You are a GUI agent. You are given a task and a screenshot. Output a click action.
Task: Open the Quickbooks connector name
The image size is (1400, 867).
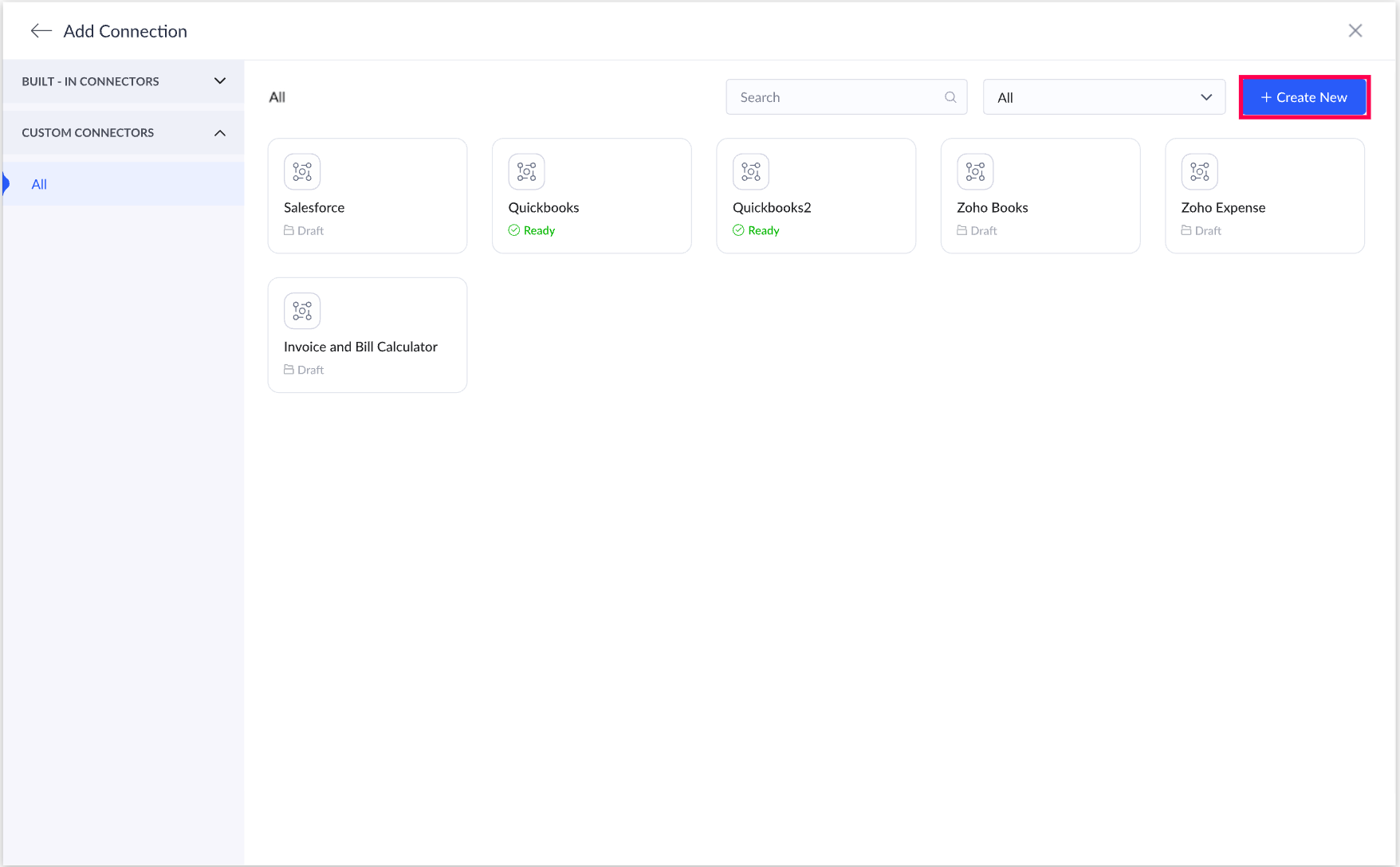(x=544, y=208)
